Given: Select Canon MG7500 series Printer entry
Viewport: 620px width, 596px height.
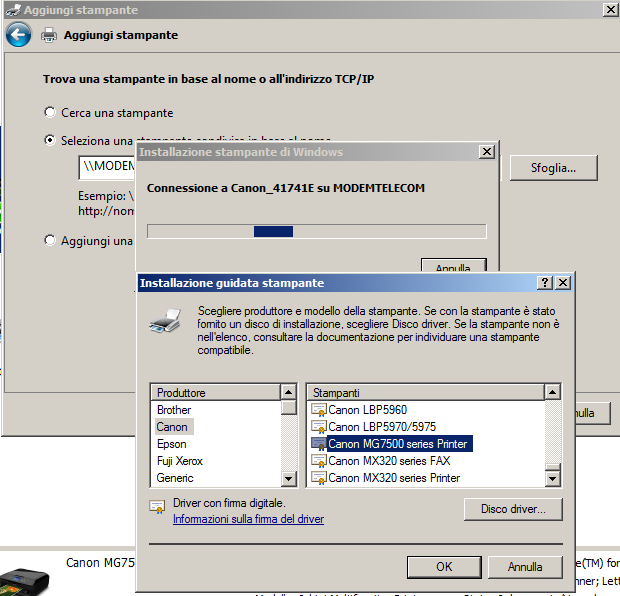Looking at the screenshot, I should (x=399, y=444).
